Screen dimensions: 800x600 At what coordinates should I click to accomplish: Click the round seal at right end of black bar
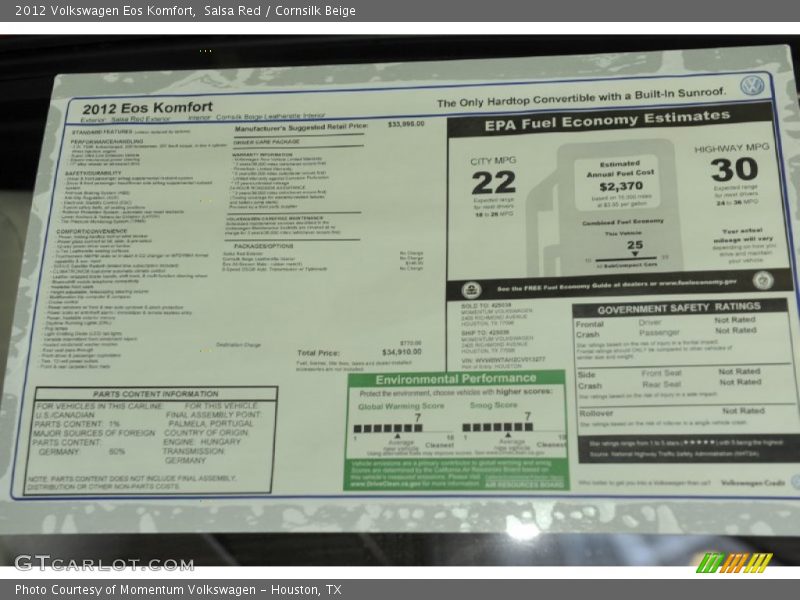pos(763,280)
